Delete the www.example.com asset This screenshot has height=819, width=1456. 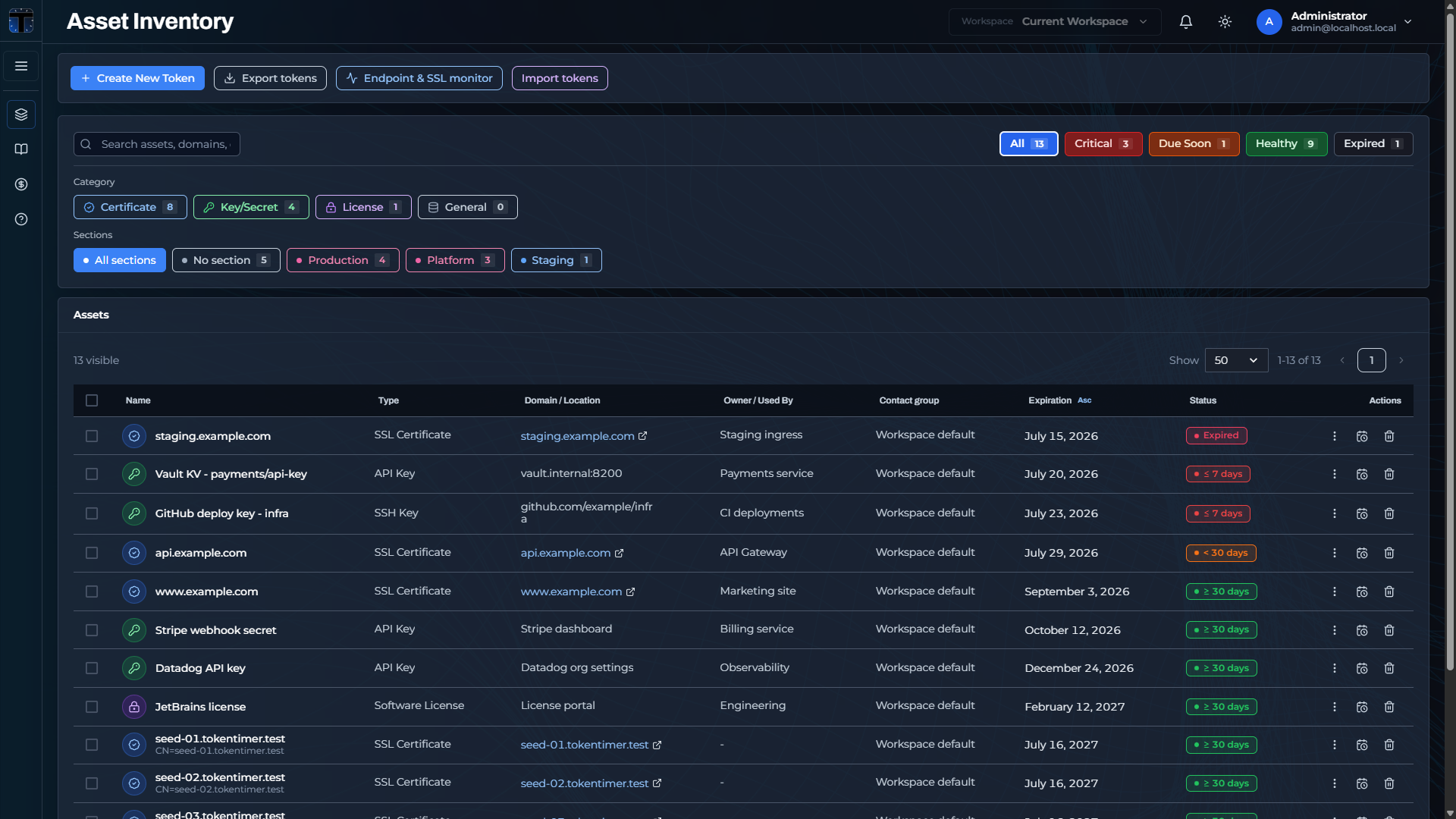point(1389,591)
